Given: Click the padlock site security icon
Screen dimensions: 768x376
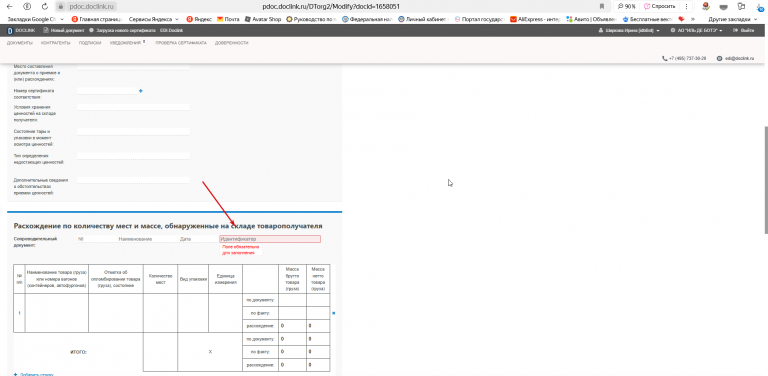Looking at the screenshot, I should [x=61, y=6].
